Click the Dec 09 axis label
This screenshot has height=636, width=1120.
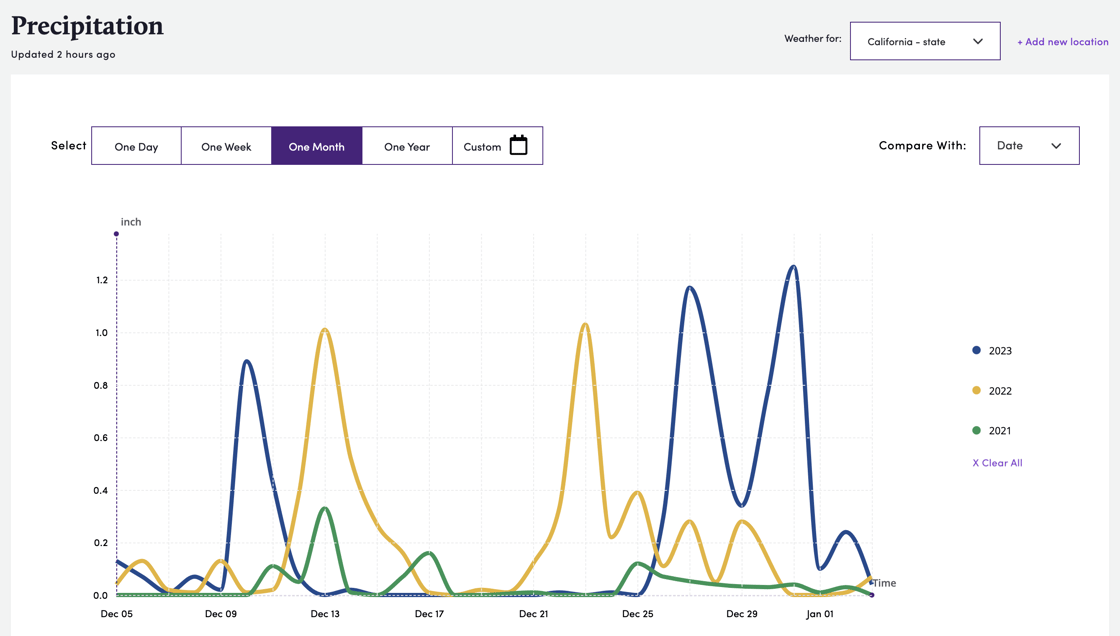point(221,614)
